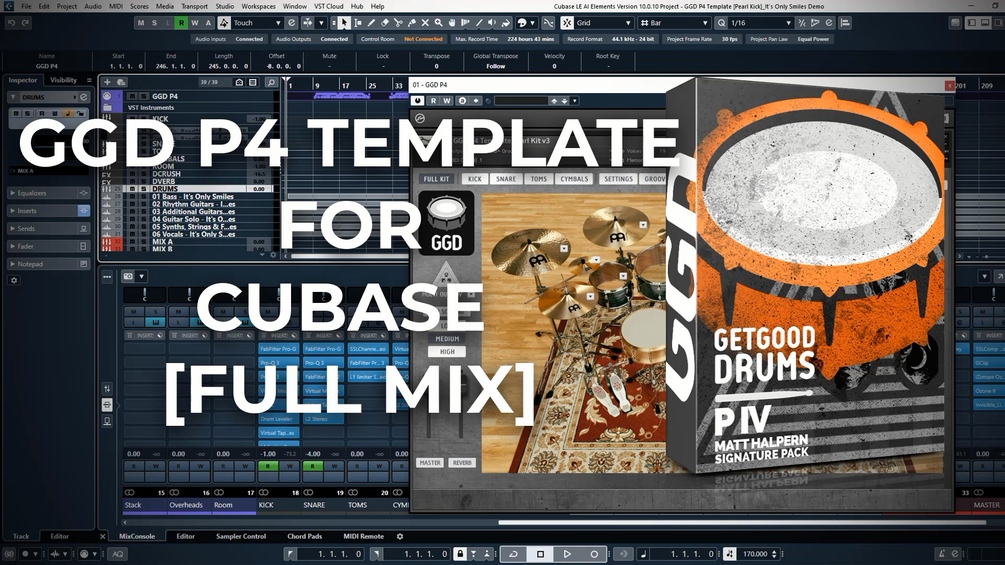Click Stop in the transport bar
The image size is (1005, 565).
coord(540,554)
